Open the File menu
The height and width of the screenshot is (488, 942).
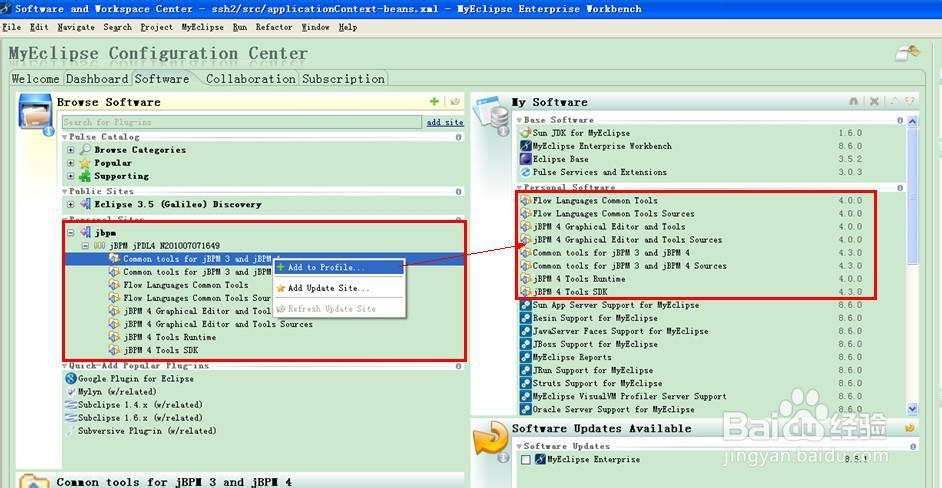(x=11, y=27)
